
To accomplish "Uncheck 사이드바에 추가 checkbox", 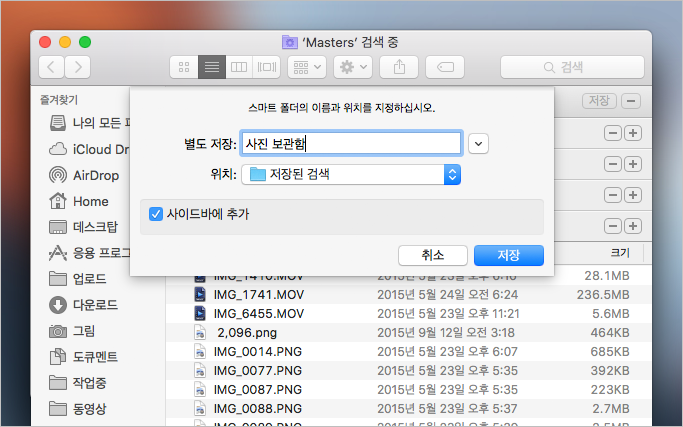I will click(x=156, y=214).
